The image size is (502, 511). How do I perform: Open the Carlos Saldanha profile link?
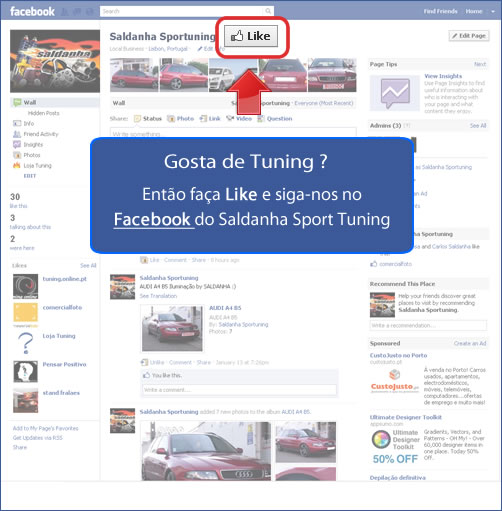point(452,247)
